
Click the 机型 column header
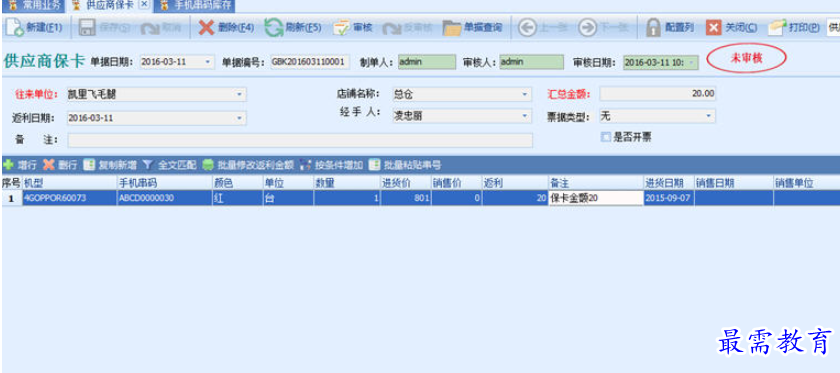70,183
